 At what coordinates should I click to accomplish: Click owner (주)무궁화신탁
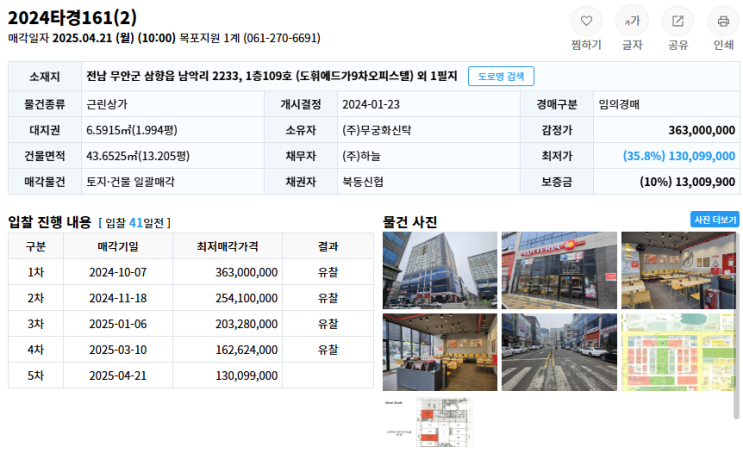pyautogui.click(x=377, y=130)
